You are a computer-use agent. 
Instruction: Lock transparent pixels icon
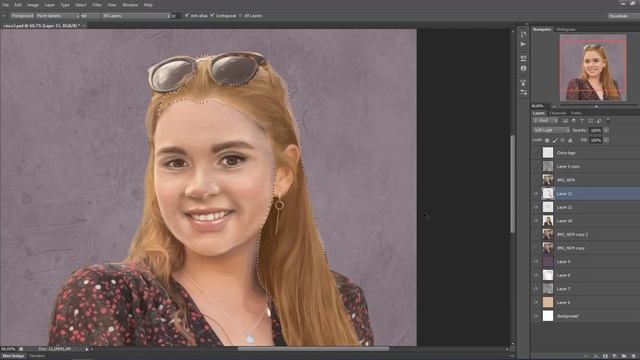(547, 140)
